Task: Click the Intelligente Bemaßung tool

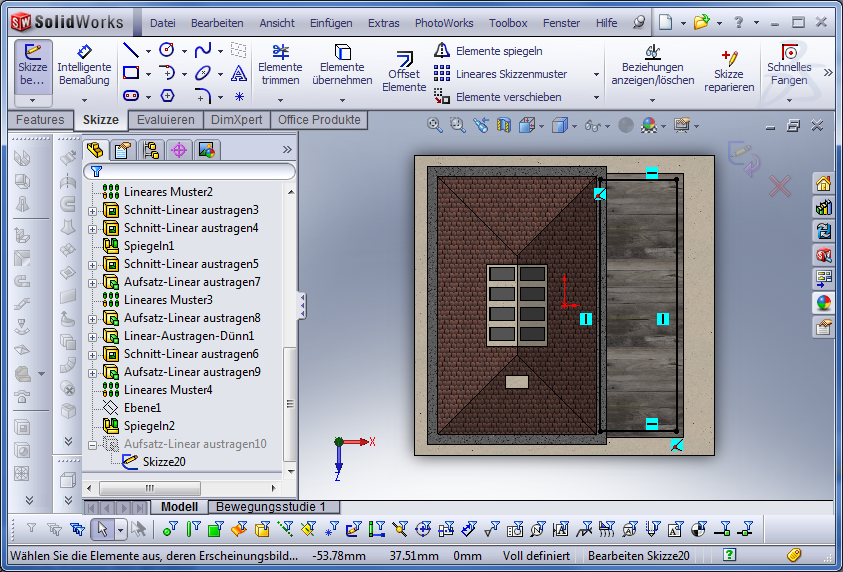Action: click(x=84, y=65)
